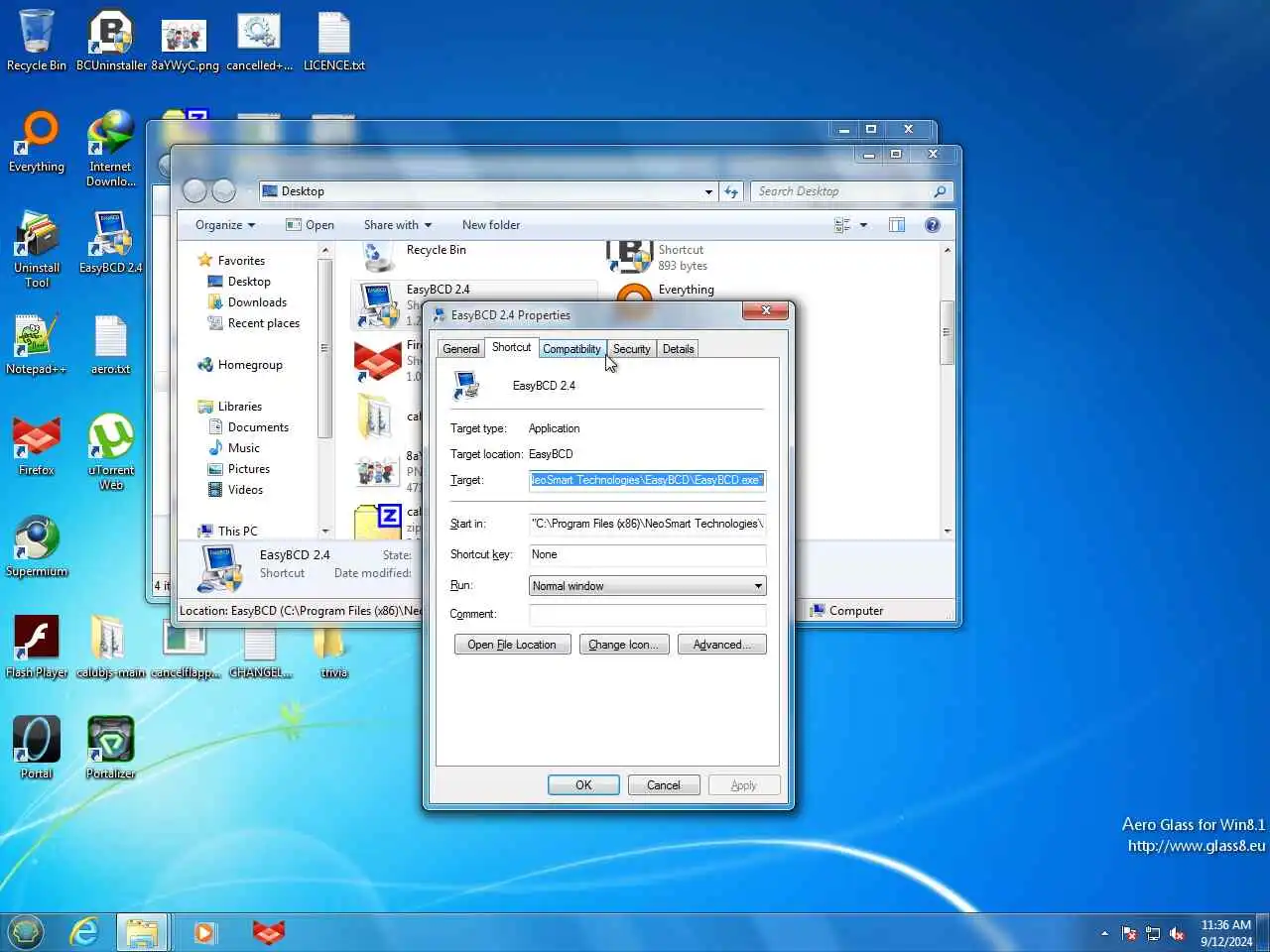The height and width of the screenshot is (952, 1270).
Task: Cancel the EasyBCD Properties dialog
Action: coord(664,785)
